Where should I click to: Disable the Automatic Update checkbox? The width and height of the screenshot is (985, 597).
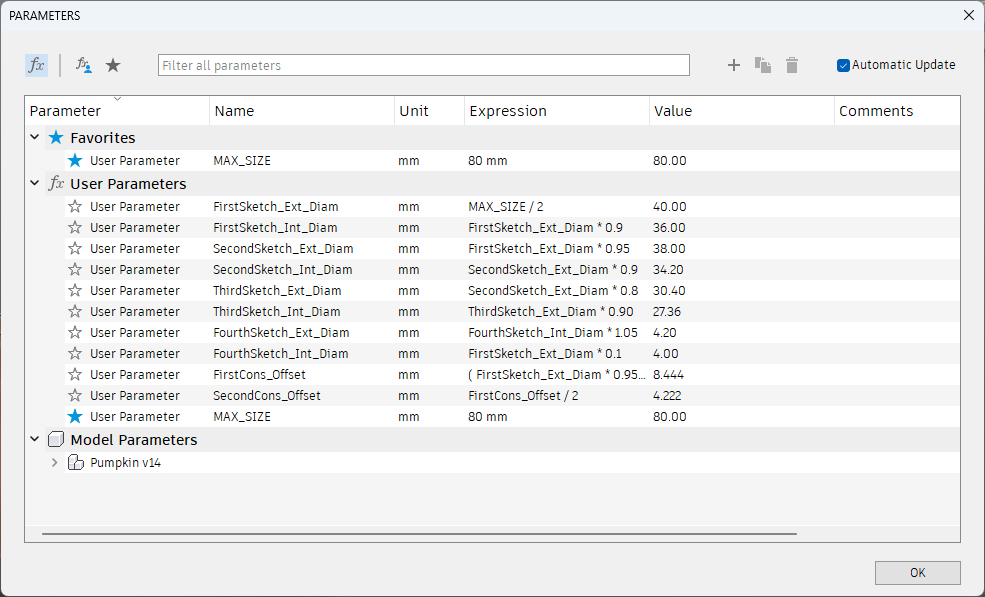843,65
